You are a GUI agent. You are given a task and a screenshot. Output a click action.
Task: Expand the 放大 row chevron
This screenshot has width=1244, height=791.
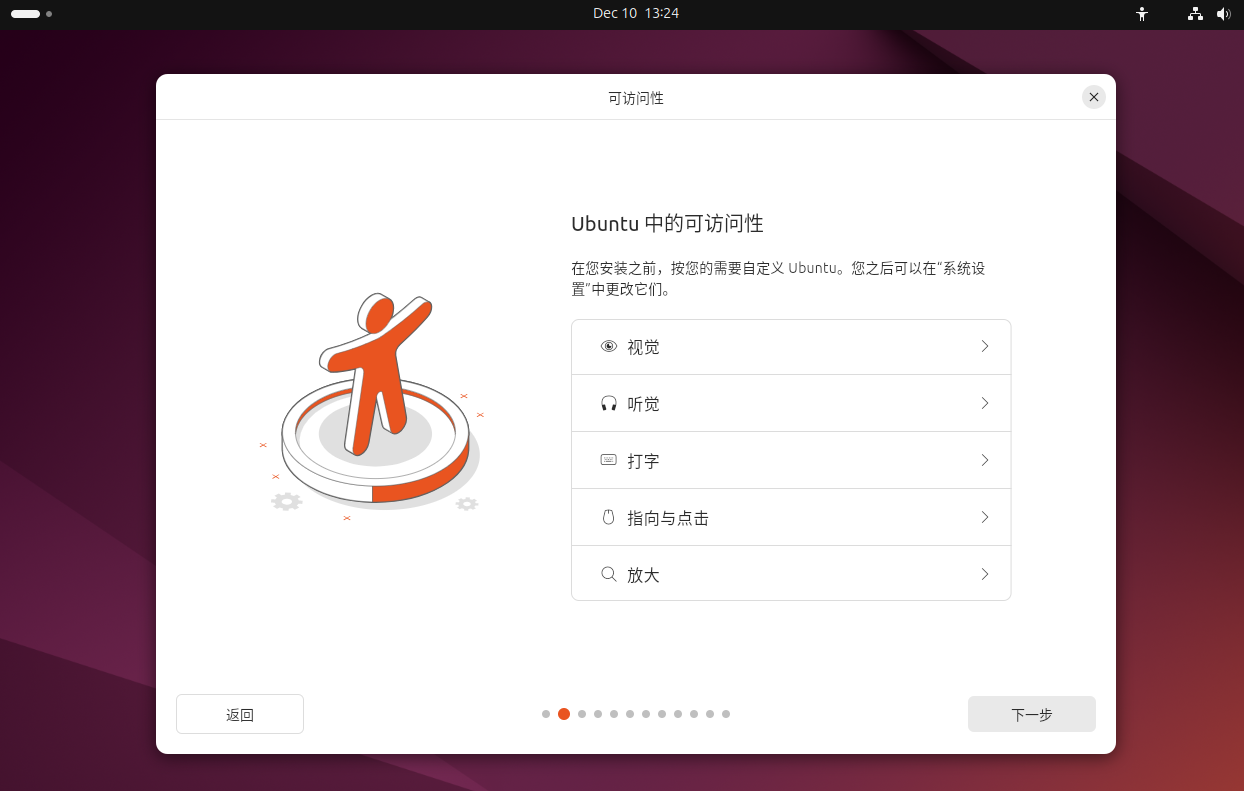pos(985,574)
